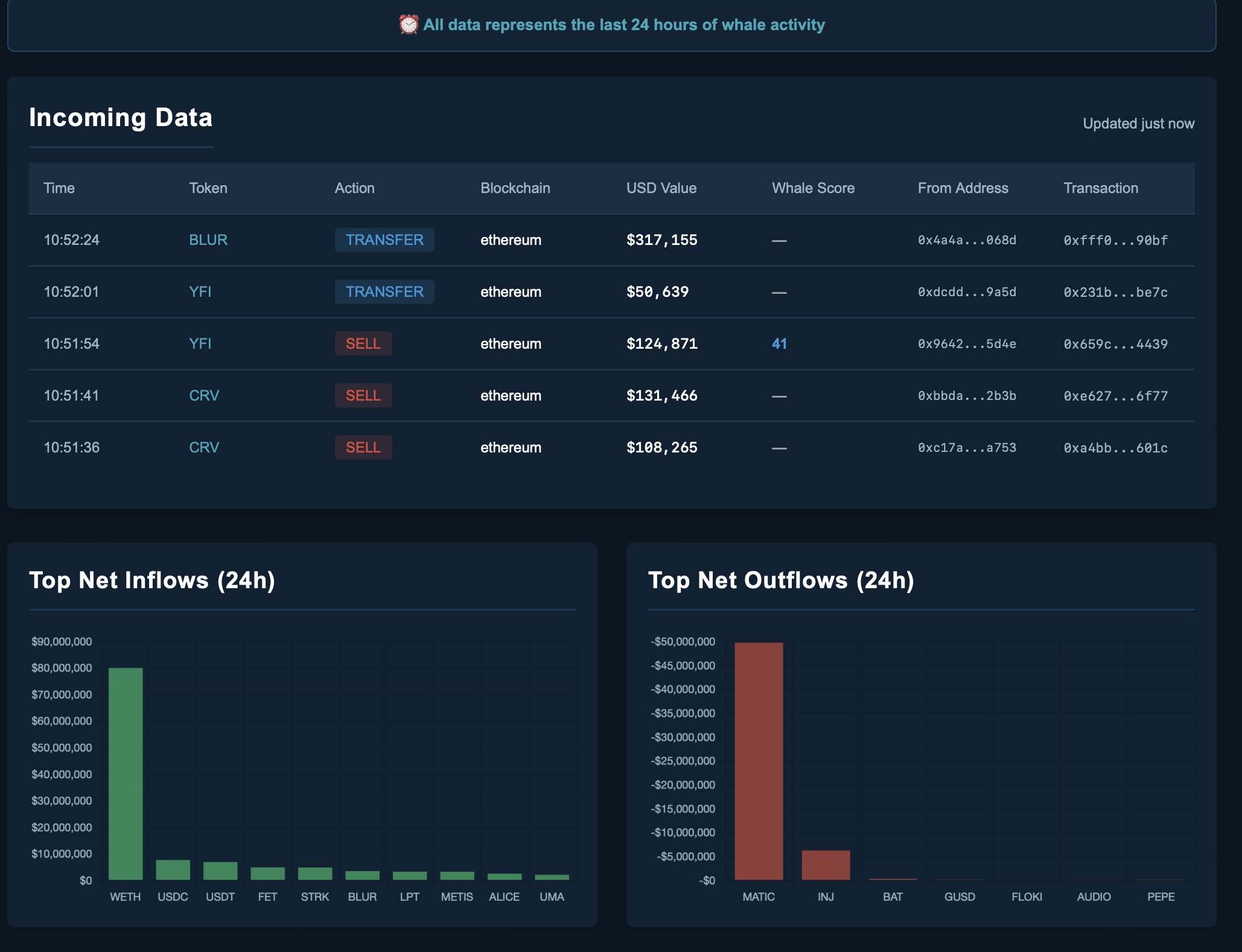Click the TRANSFER badge on the BLUR row
Image resolution: width=1242 pixels, height=952 pixels.
coord(384,240)
